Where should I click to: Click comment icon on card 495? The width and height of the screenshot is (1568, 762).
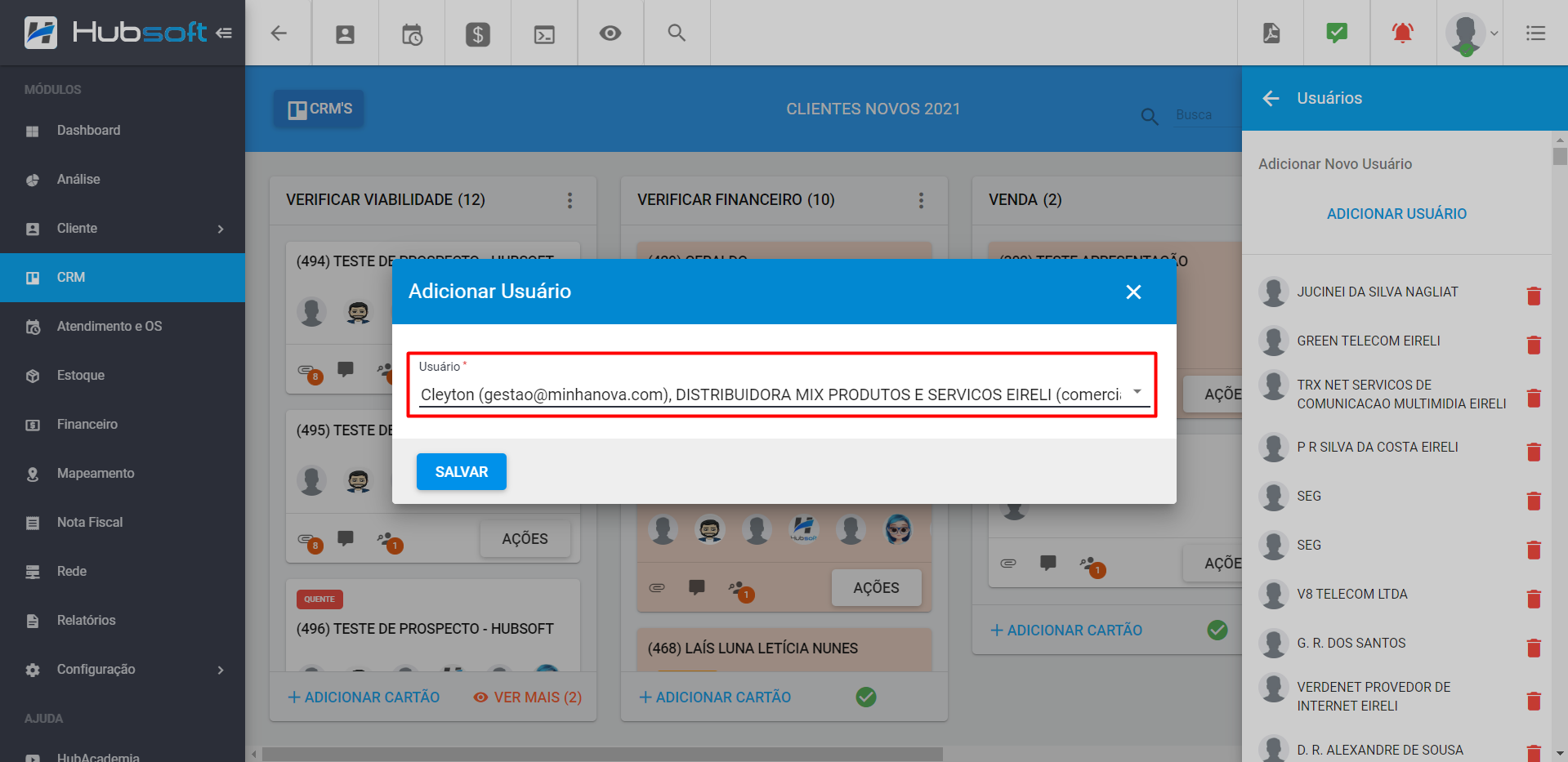(346, 538)
